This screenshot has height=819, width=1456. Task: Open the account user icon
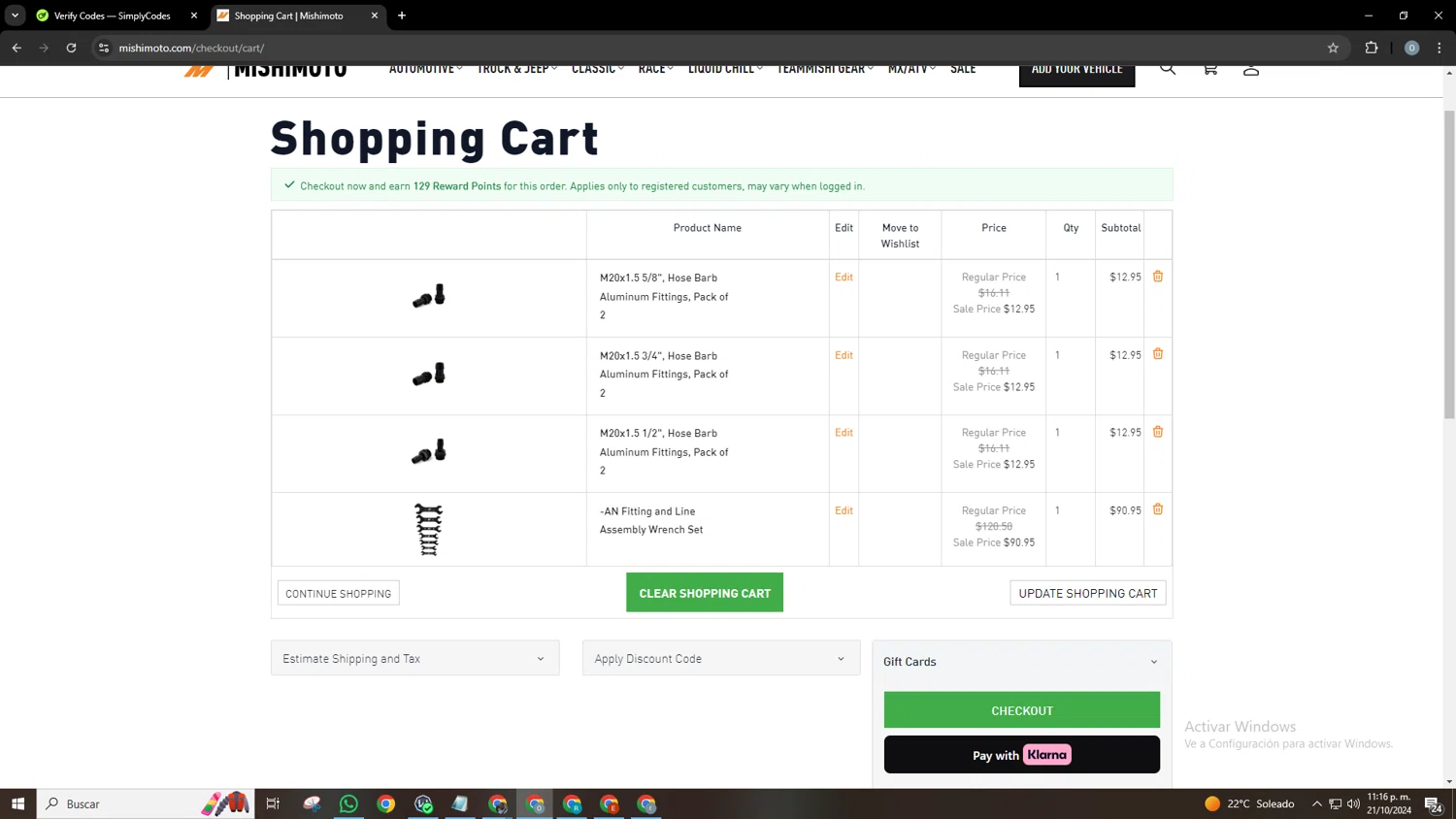(x=1251, y=69)
